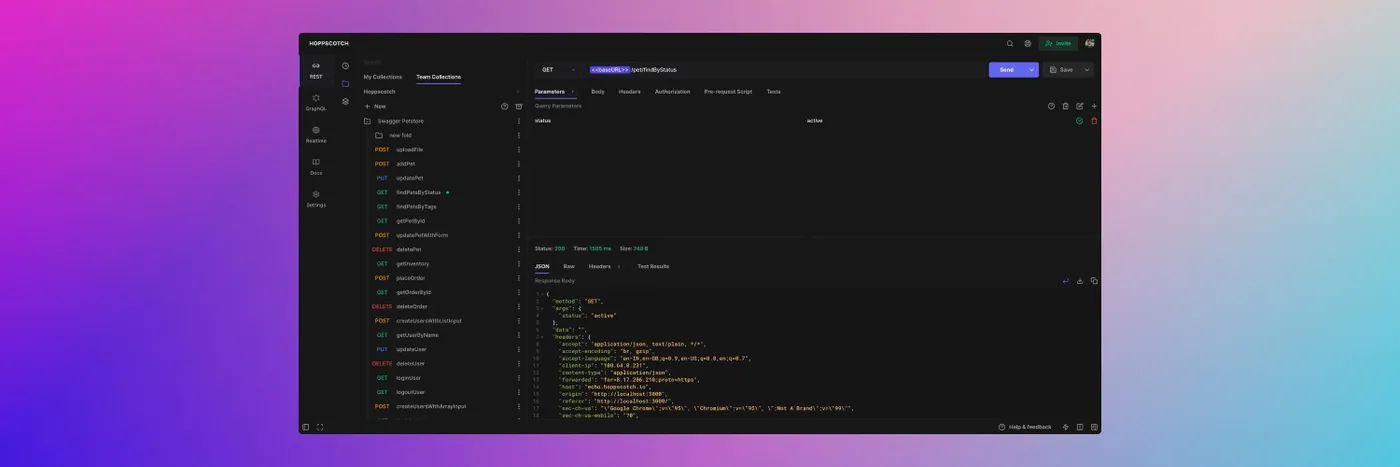
Task: Open the Hoppscotch team selector dropdown
Action: pyautogui.click(x=442, y=91)
